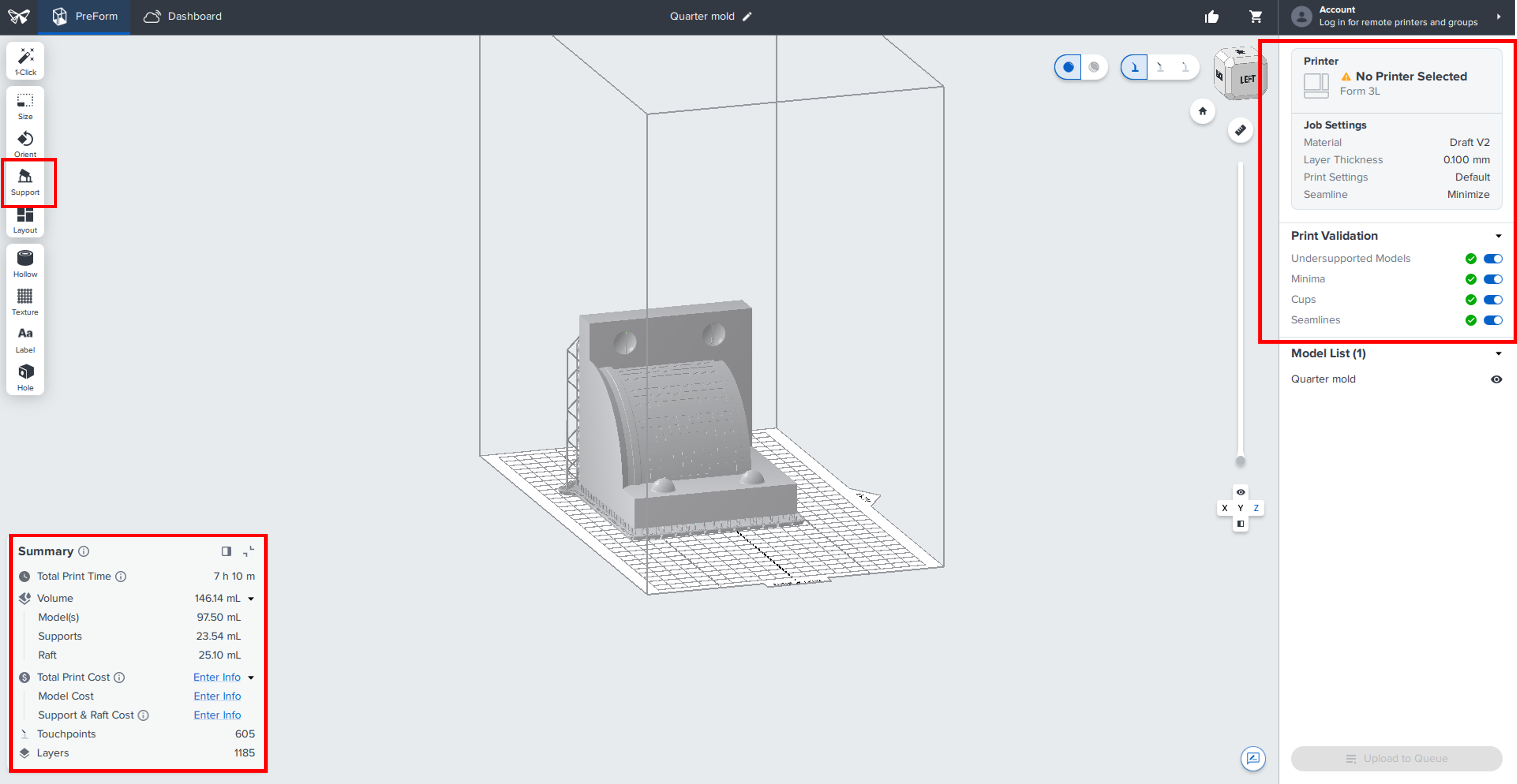This screenshot has height=784, width=1517.
Task: Open the Material Draft V2 setting
Action: (1396, 143)
